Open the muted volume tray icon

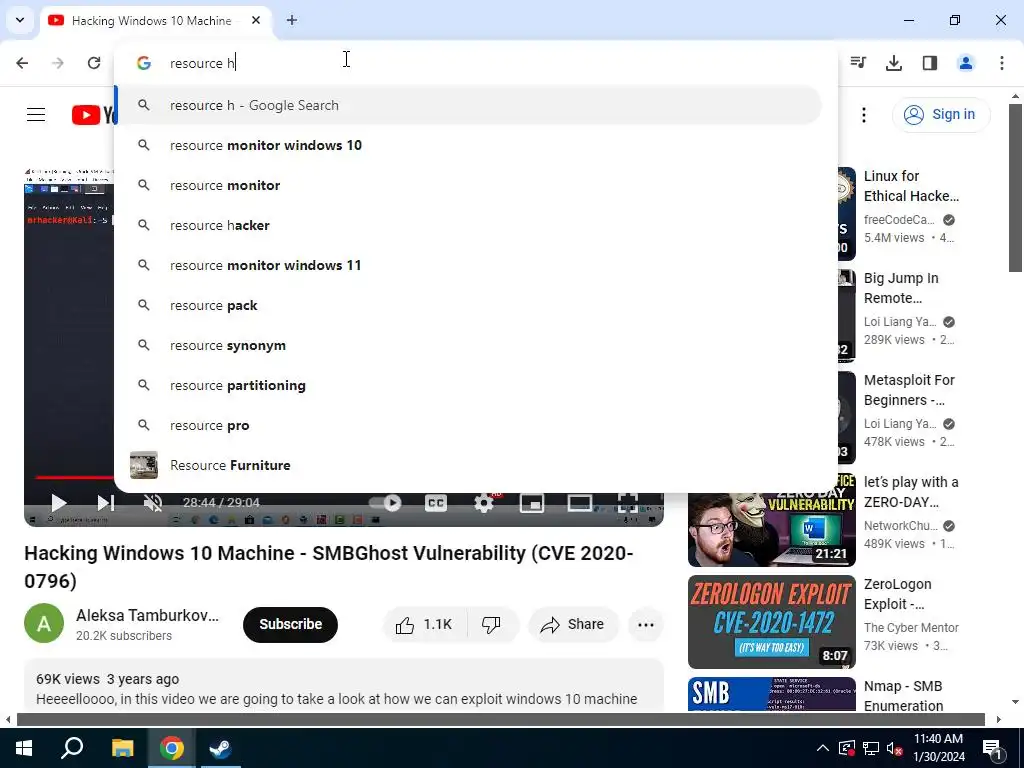895,748
